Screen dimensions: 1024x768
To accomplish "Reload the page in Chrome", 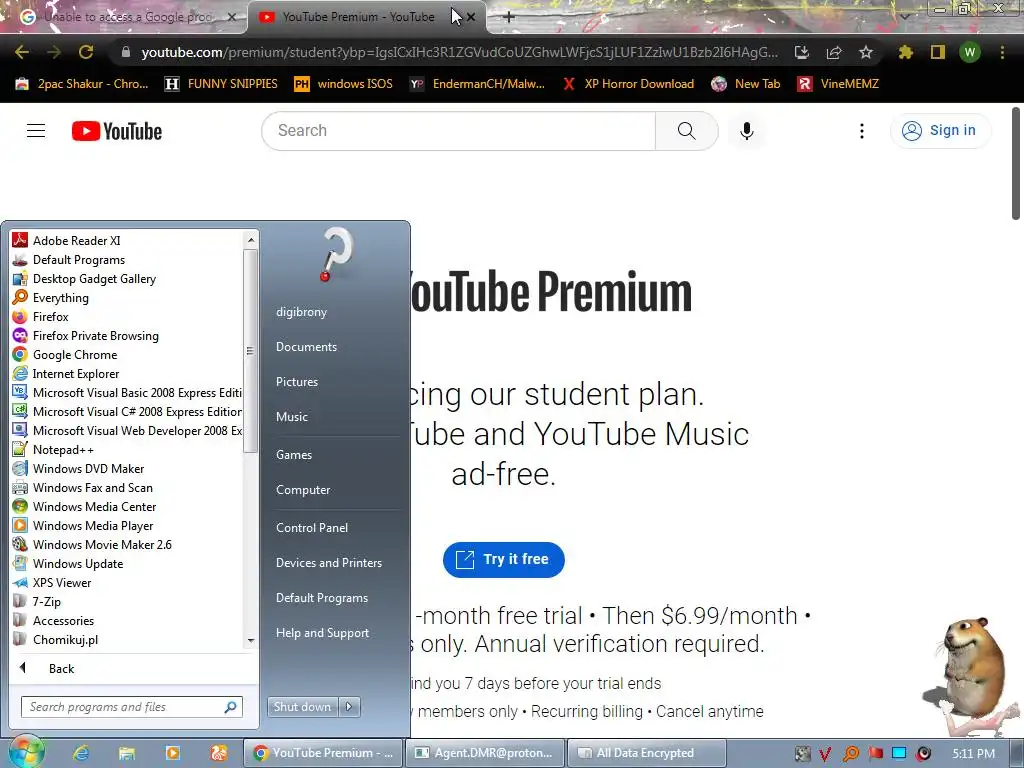I will 86,52.
